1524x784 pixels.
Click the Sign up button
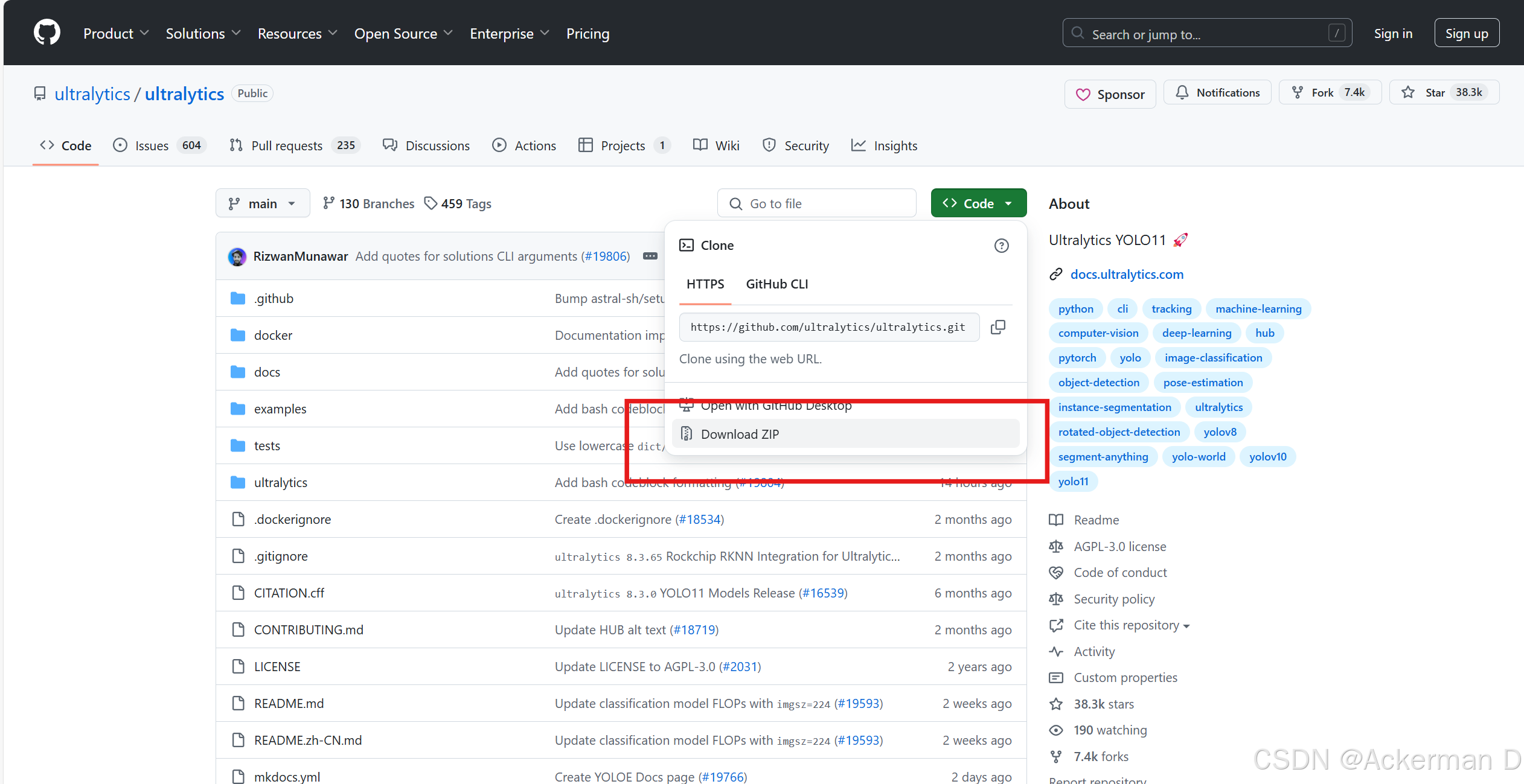1466,33
